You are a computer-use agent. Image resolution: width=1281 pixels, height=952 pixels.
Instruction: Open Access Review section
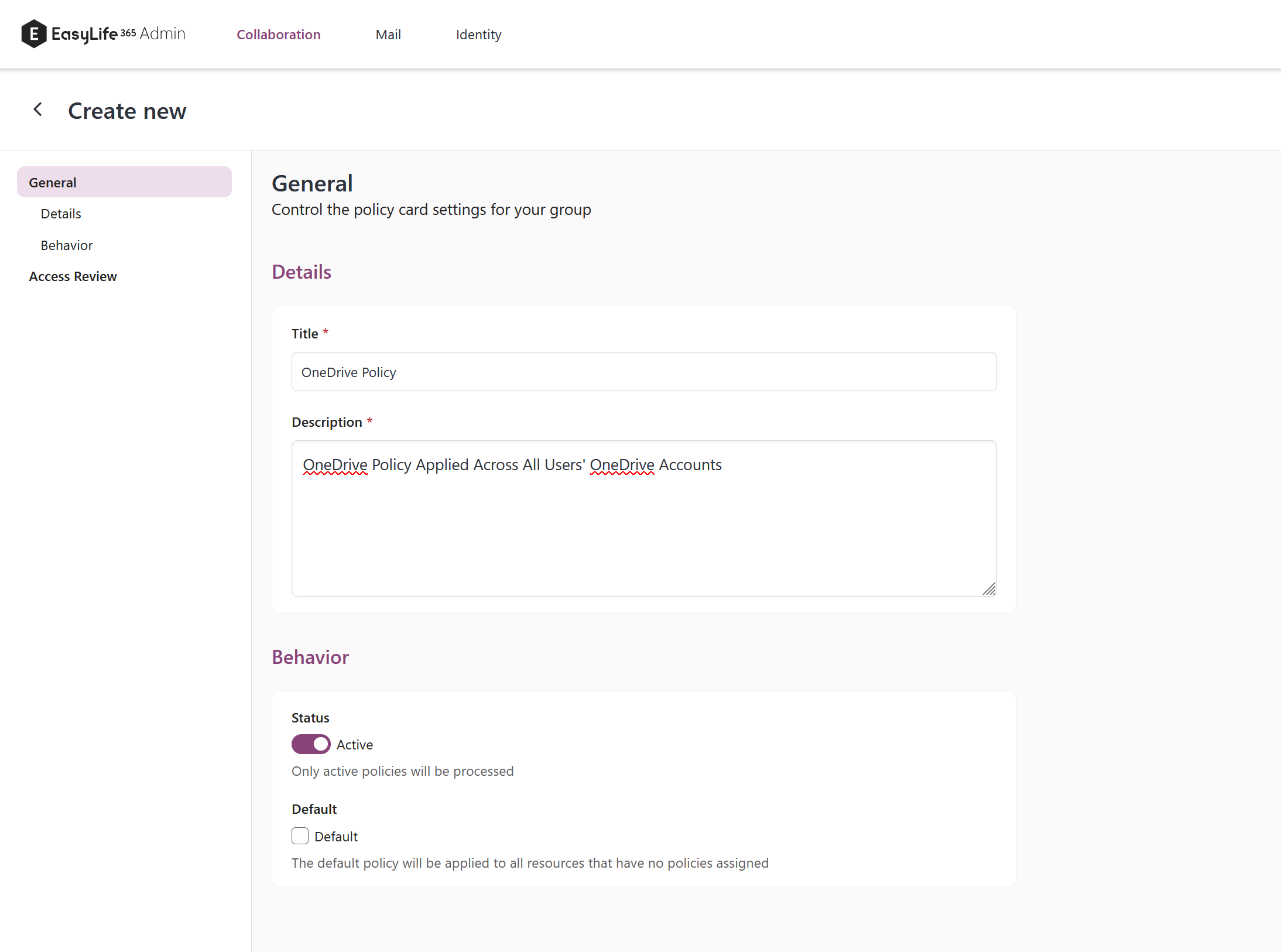[x=73, y=276]
